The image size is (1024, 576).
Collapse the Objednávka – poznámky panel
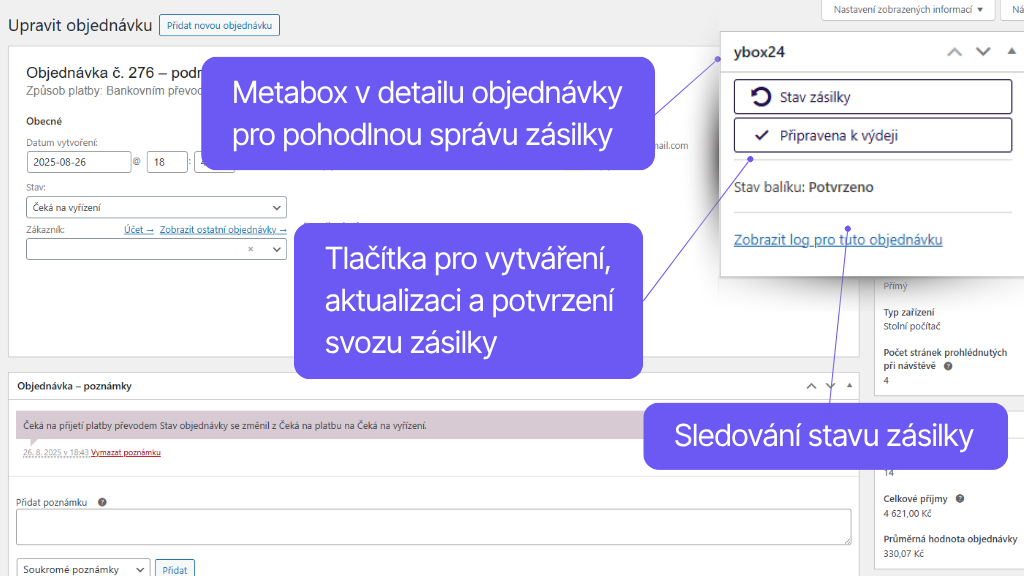click(x=849, y=384)
